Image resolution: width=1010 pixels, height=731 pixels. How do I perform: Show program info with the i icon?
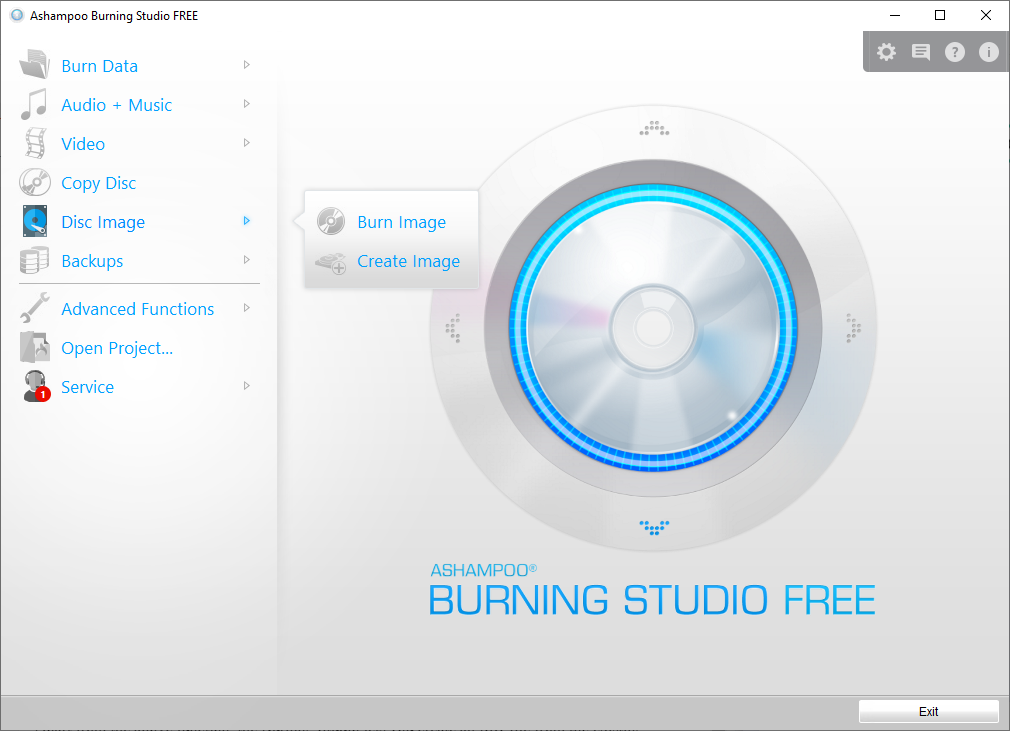[989, 52]
